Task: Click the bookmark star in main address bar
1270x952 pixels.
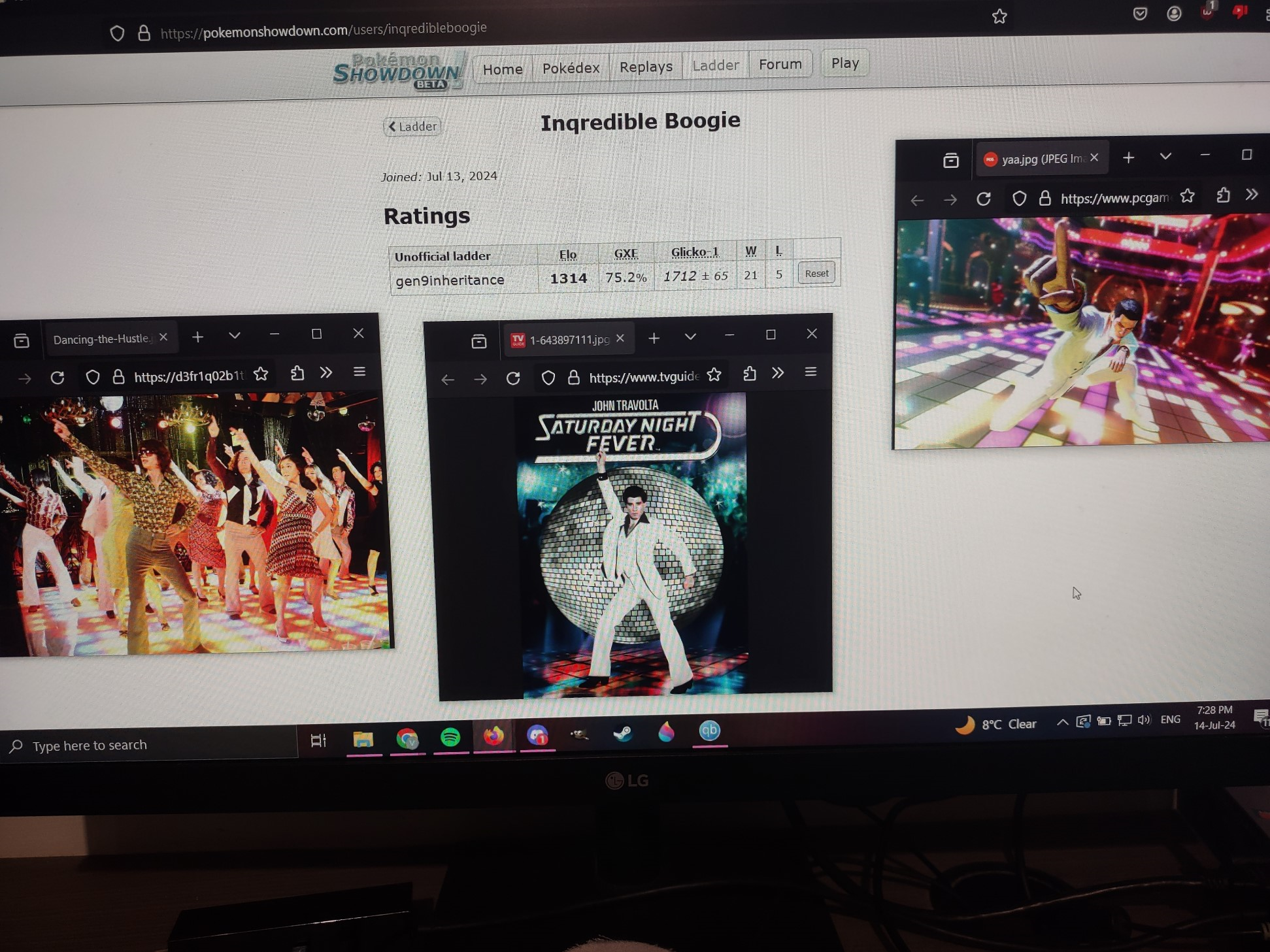Action: click(999, 16)
